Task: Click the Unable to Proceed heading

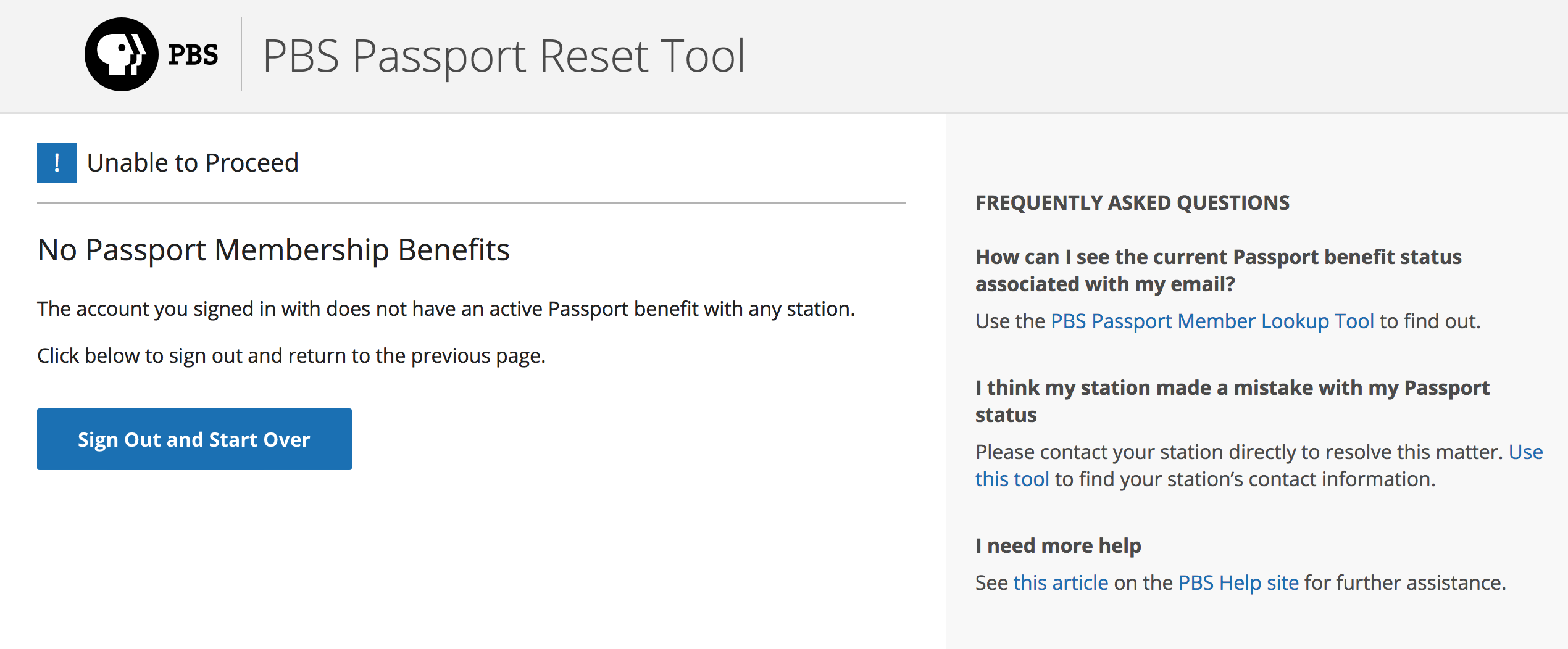Action: coord(193,163)
